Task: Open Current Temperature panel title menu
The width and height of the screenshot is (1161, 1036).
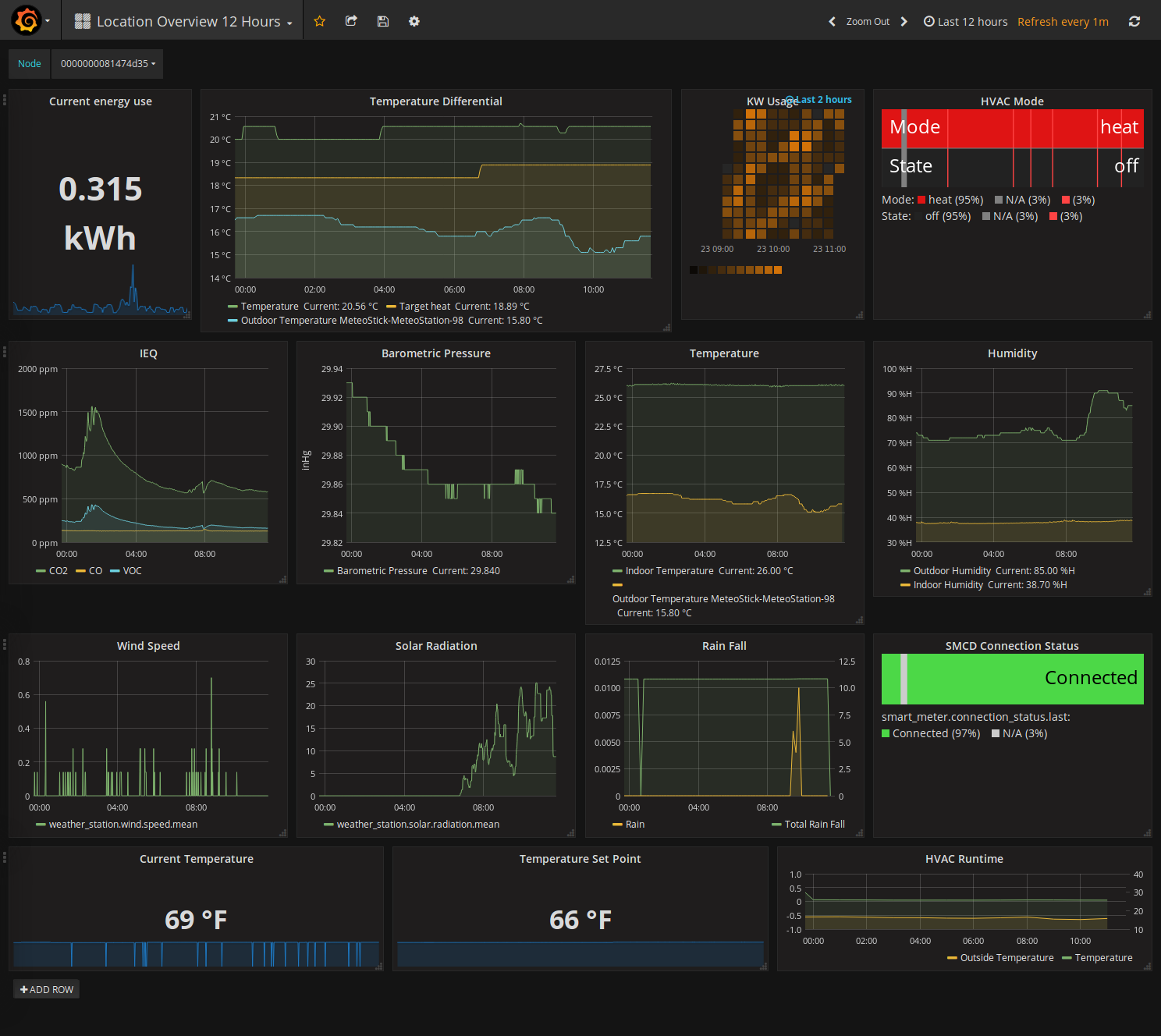Action: (x=197, y=859)
